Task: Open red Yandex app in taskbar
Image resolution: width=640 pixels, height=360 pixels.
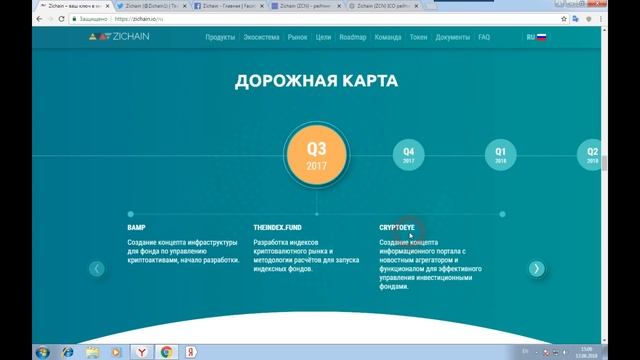Action: coord(191,352)
